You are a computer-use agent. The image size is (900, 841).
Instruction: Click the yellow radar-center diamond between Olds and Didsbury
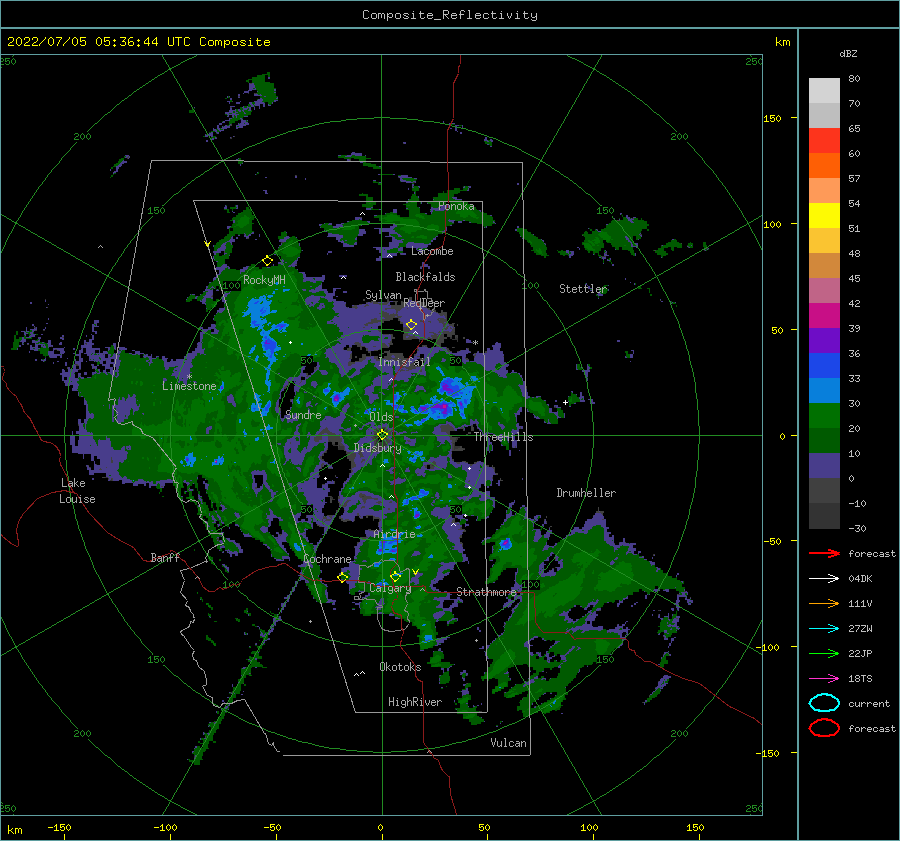(382, 435)
